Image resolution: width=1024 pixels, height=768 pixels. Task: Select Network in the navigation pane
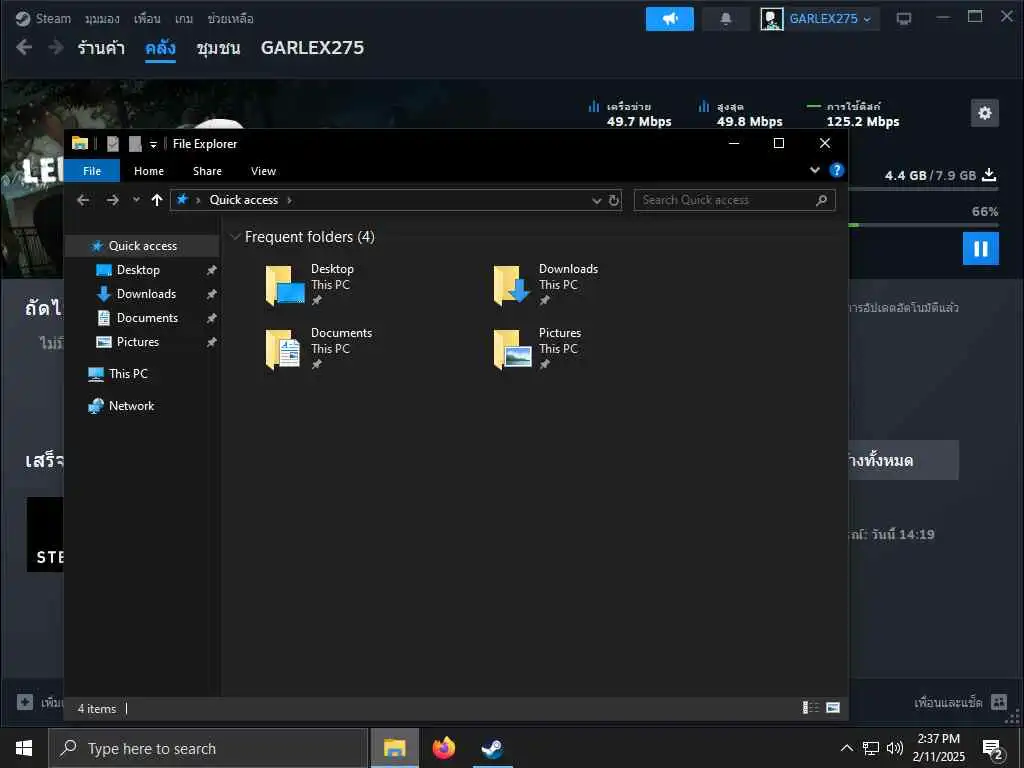131,406
